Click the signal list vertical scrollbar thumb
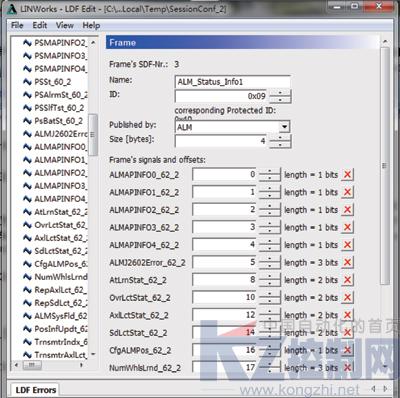The image size is (400, 398). pos(93,135)
